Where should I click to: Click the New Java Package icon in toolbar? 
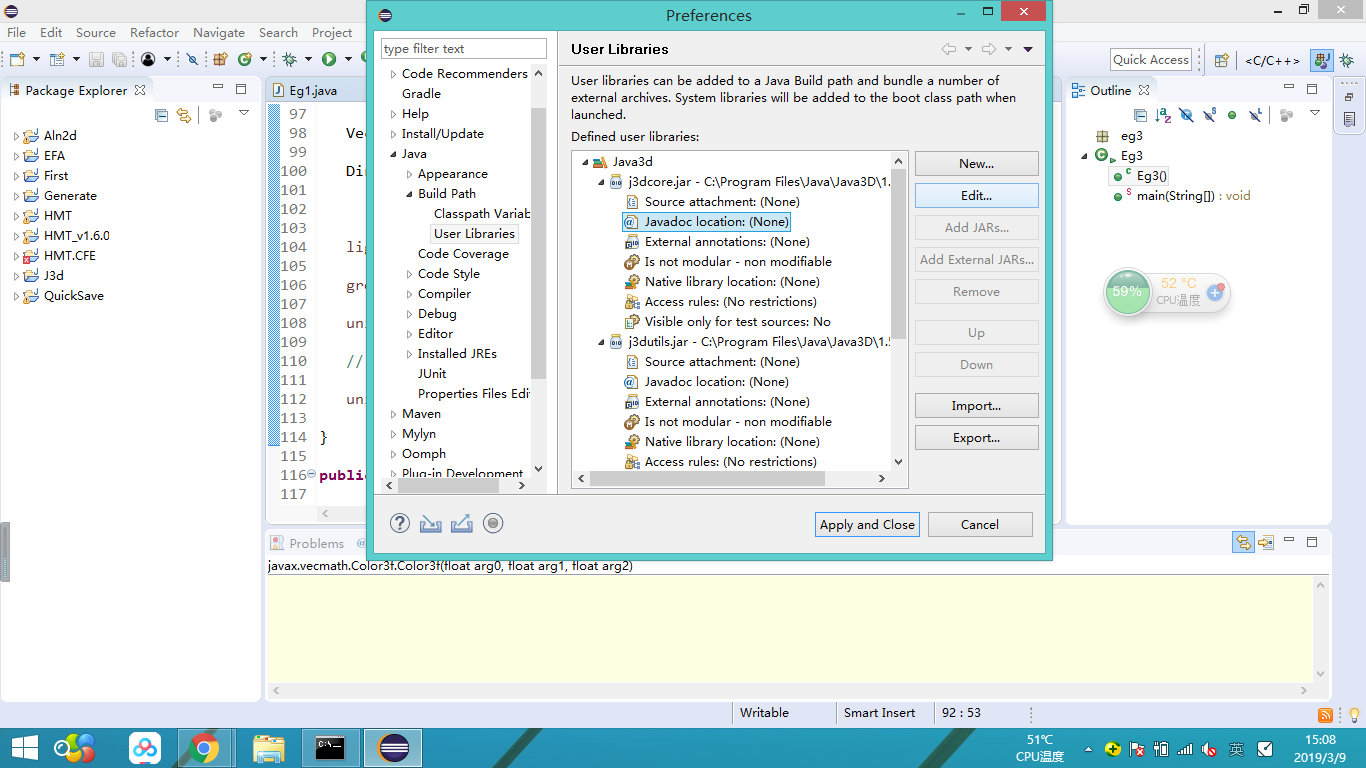tap(221, 60)
